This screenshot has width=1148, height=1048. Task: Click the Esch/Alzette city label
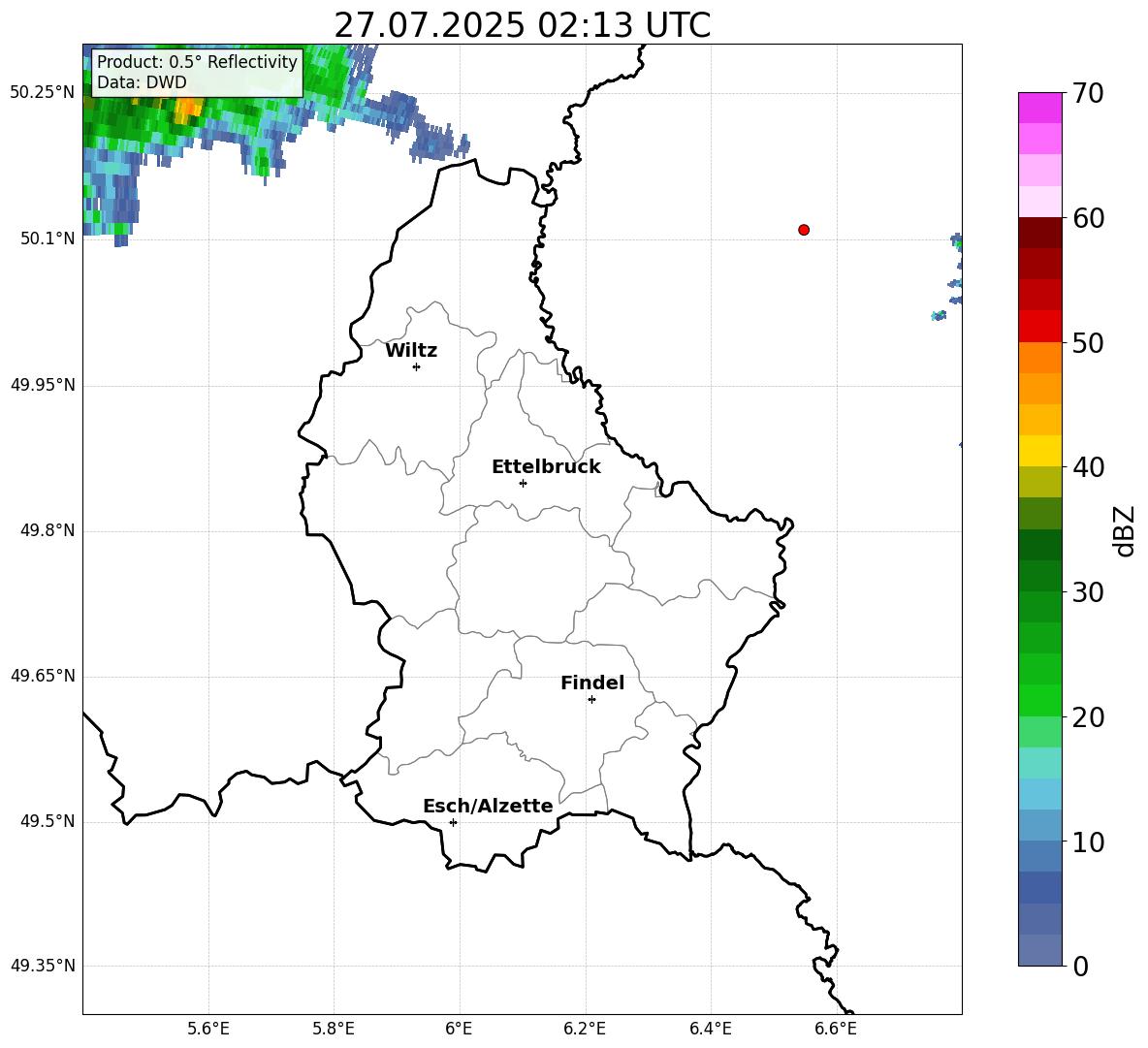click(x=488, y=806)
